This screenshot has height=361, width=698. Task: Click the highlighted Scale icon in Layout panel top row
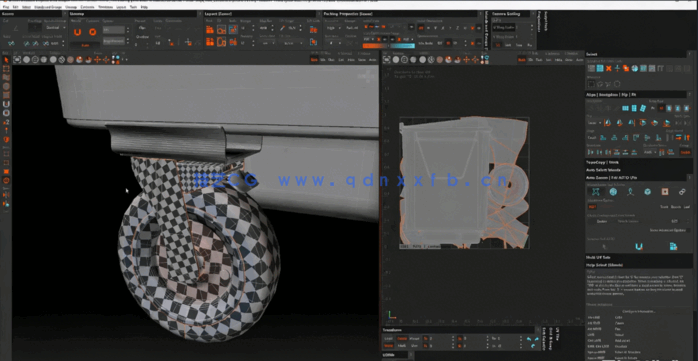[x=233, y=30]
